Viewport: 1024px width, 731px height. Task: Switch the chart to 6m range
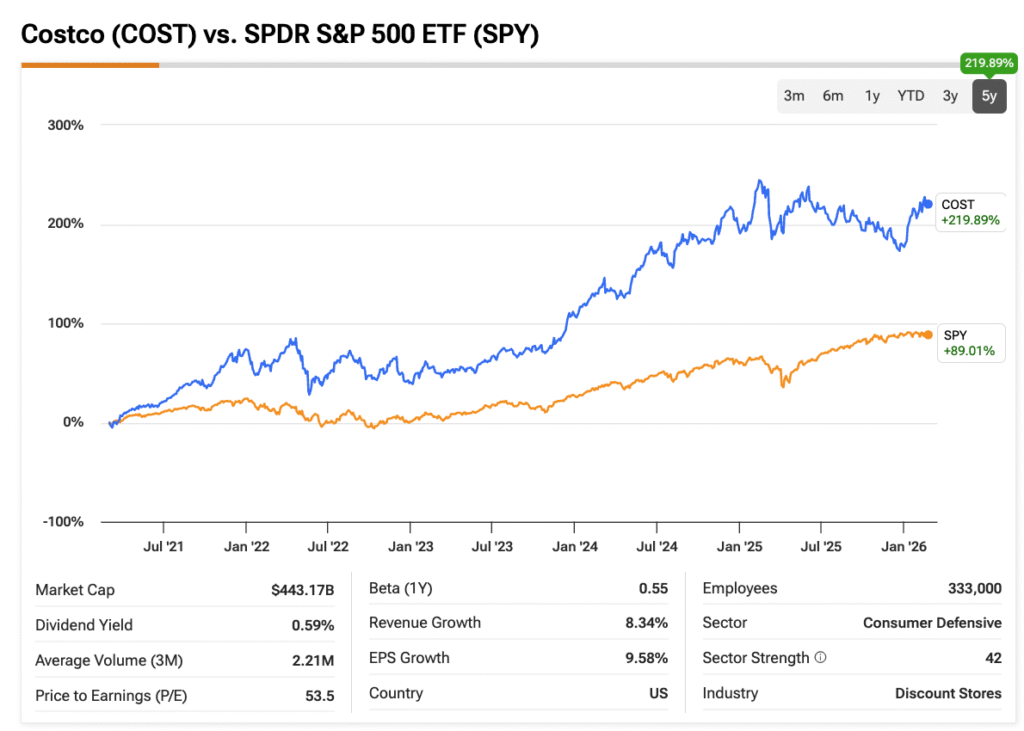click(x=833, y=96)
